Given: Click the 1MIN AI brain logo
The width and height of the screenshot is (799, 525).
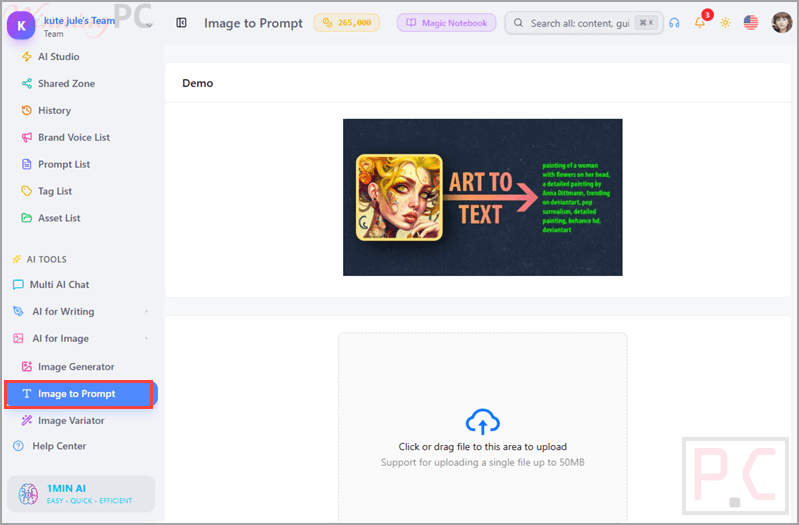Looking at the screenshot, I should click(28, 494).
